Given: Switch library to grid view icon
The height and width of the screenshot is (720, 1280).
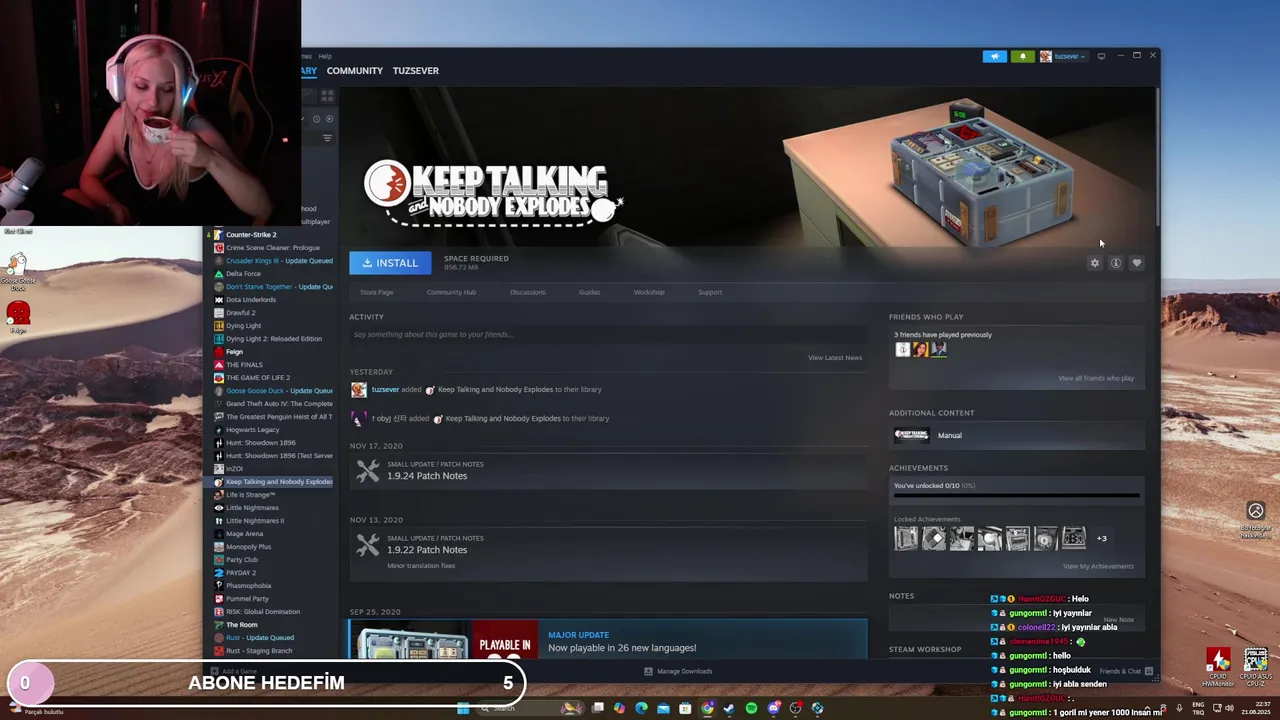Looking at the screenshot, I should tap(329, 95).
